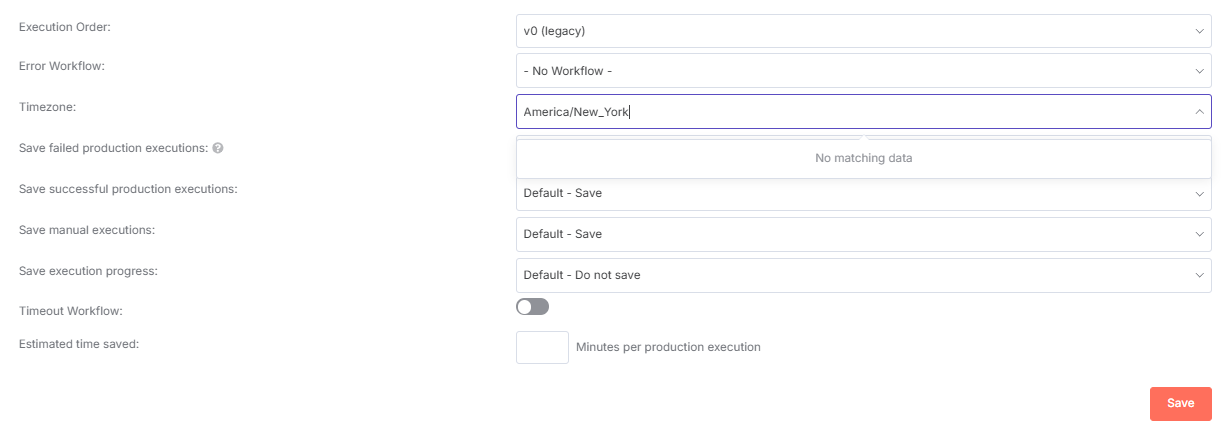Open the "Default - Do not save" dropdown
This screenshot has width=1224, height=435.
click(x=850, y=275)
